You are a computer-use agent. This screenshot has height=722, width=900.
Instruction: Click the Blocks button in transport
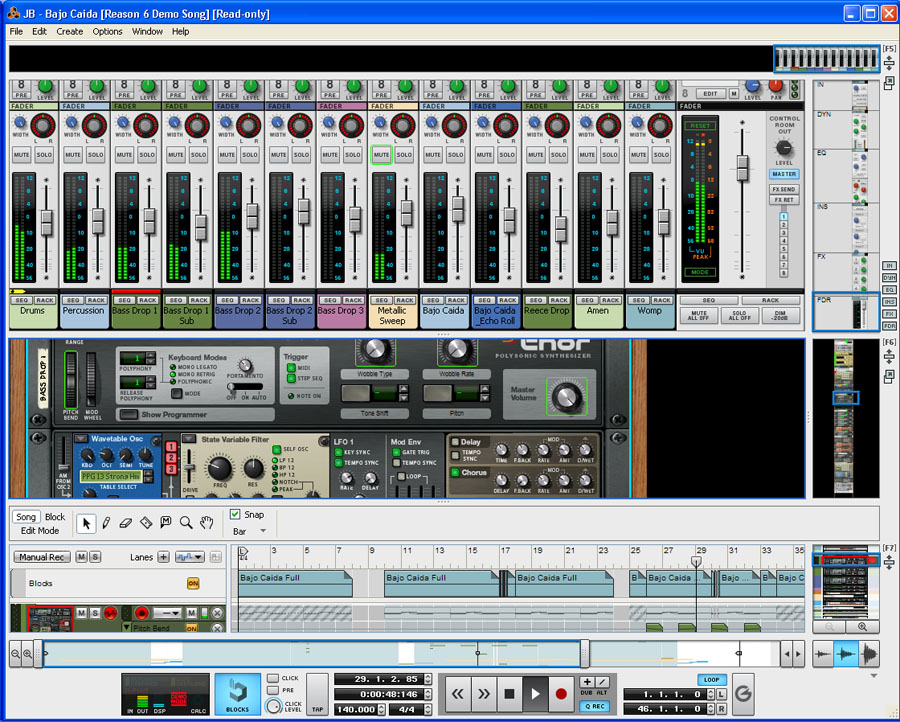coord(237,694)
